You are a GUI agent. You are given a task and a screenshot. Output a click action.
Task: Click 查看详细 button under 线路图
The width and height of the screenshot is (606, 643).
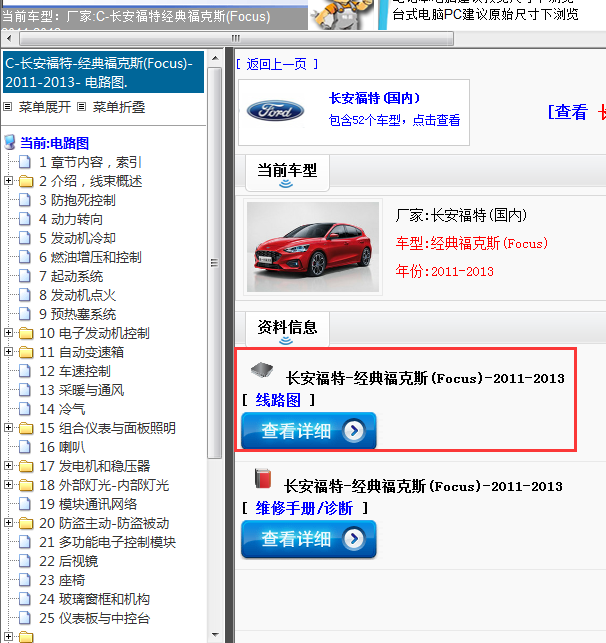[x=308, y=431]
